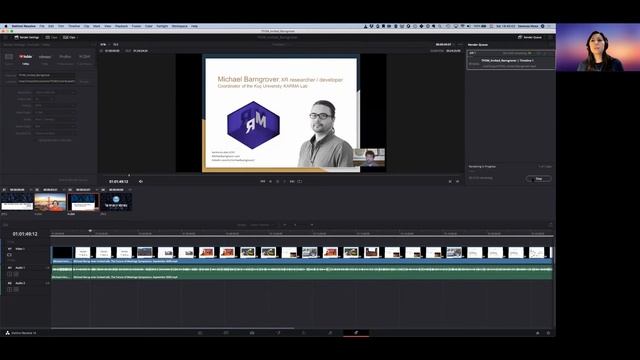Go to last frame in viewer transport
Image resolution: width=640 pixels, height=360 pixels.
(x=292, y=181)
